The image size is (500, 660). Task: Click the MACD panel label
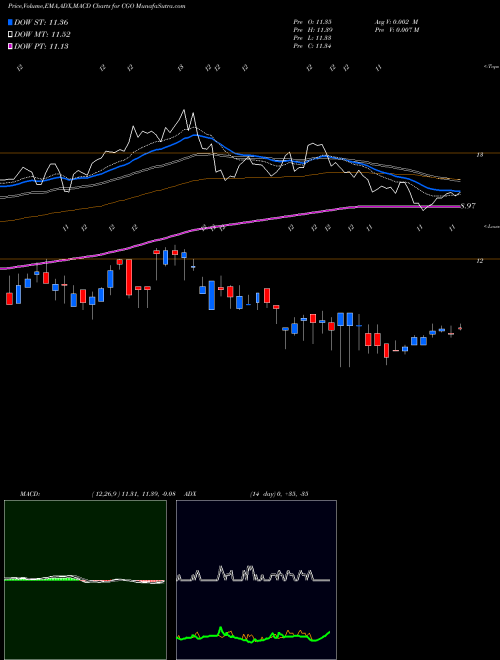click(x=29, y=494)
